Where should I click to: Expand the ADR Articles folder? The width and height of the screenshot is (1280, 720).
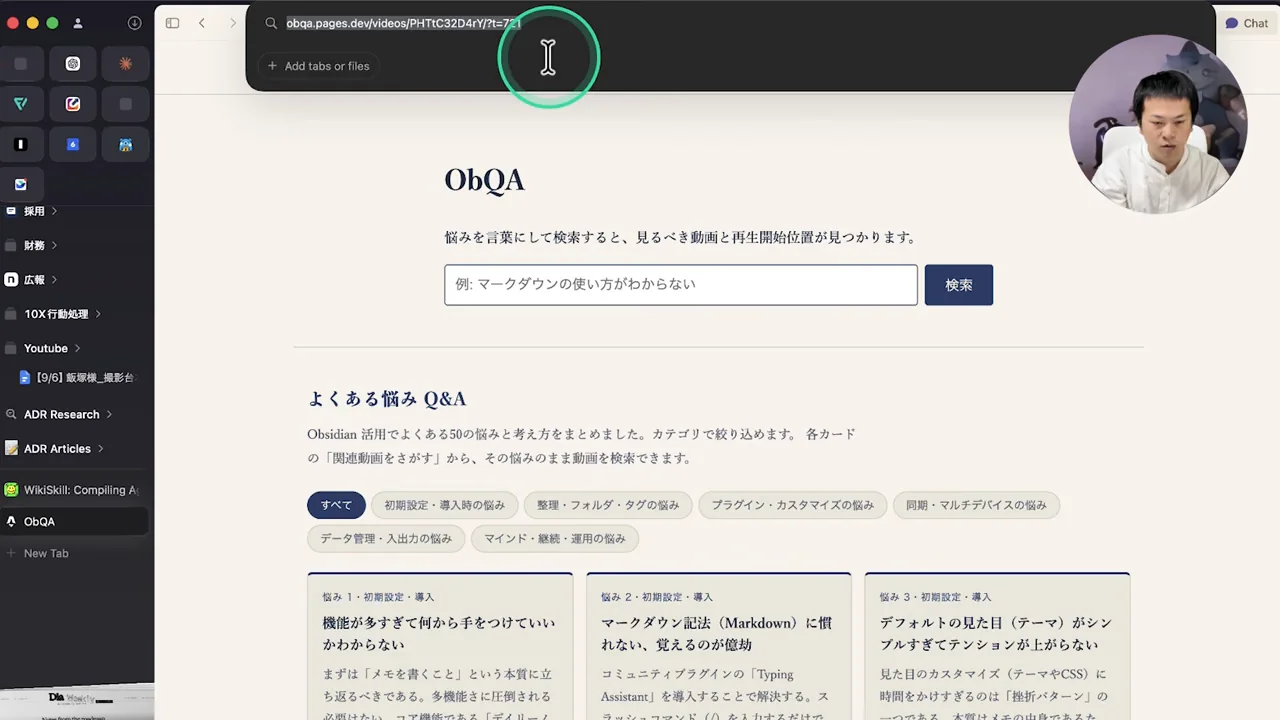(x=100, y=448)
